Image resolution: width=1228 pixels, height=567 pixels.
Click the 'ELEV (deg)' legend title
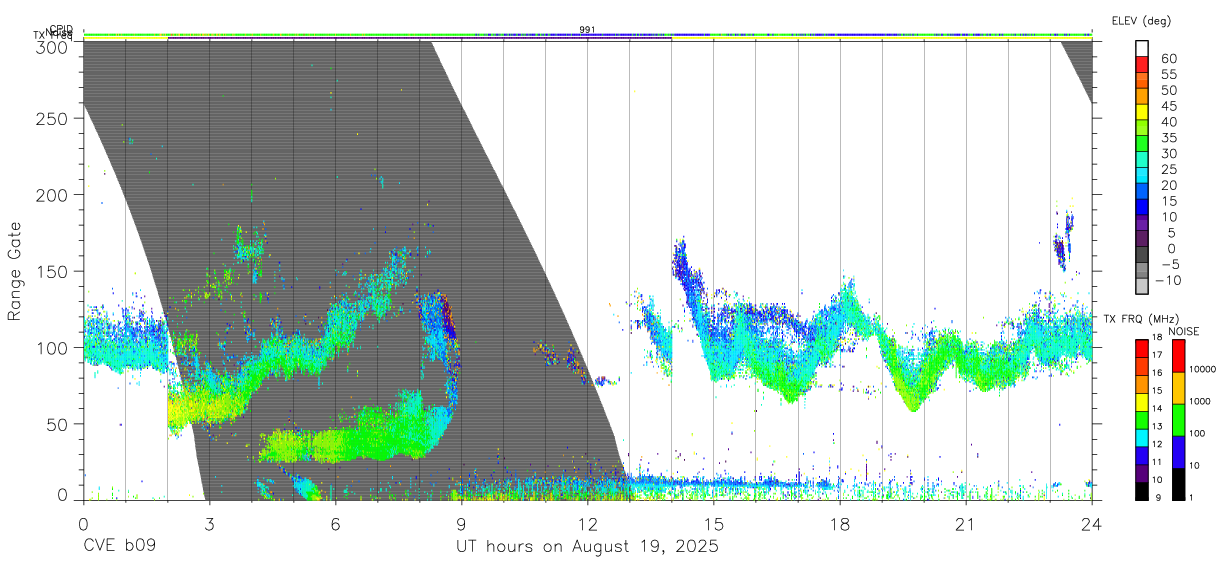click(1141, 21)
